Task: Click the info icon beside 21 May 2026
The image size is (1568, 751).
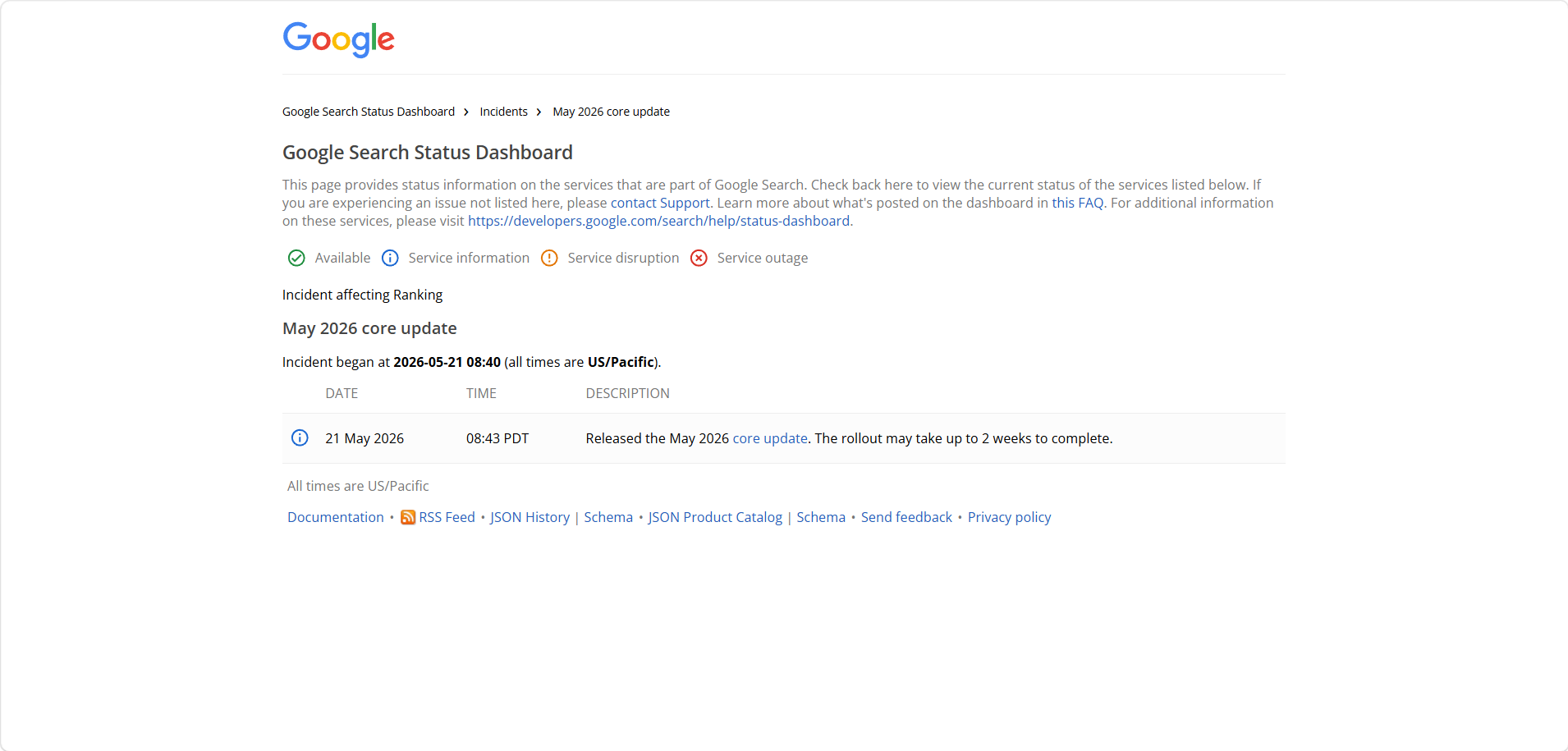Action: click(x=300, y=437)
